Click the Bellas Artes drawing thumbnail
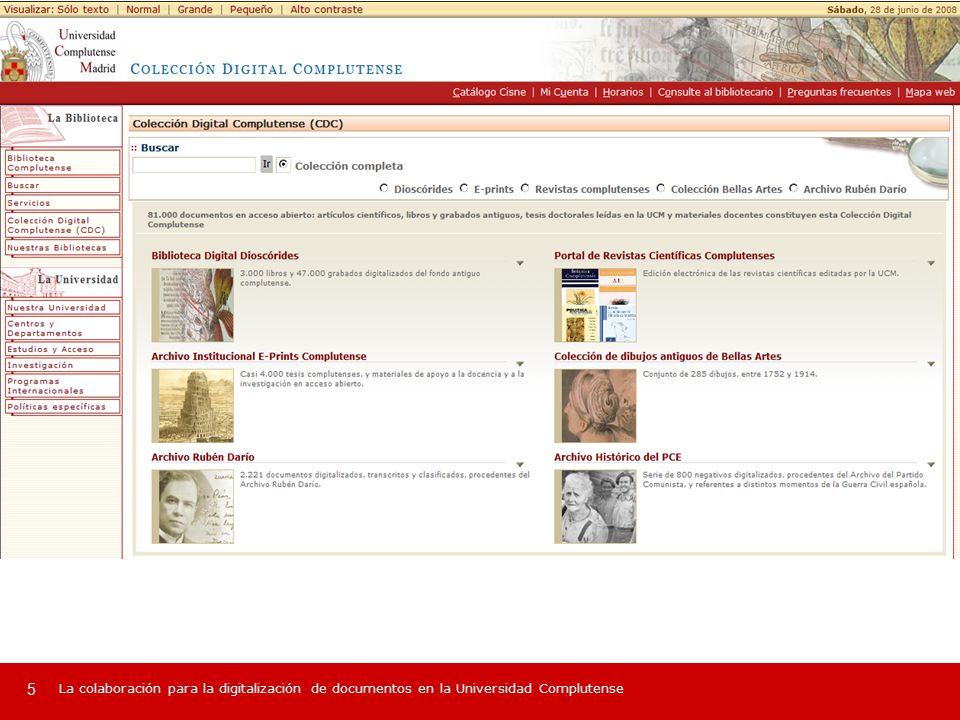Screen dimensions: 960x720 596,405
